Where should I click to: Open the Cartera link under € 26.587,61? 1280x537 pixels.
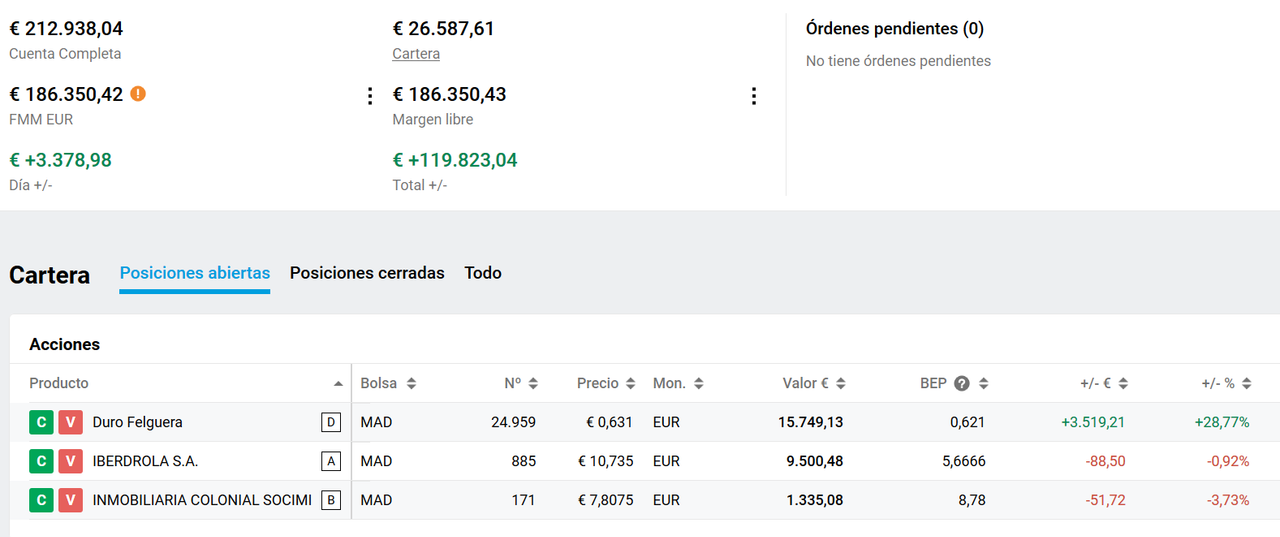click(416, 54)
